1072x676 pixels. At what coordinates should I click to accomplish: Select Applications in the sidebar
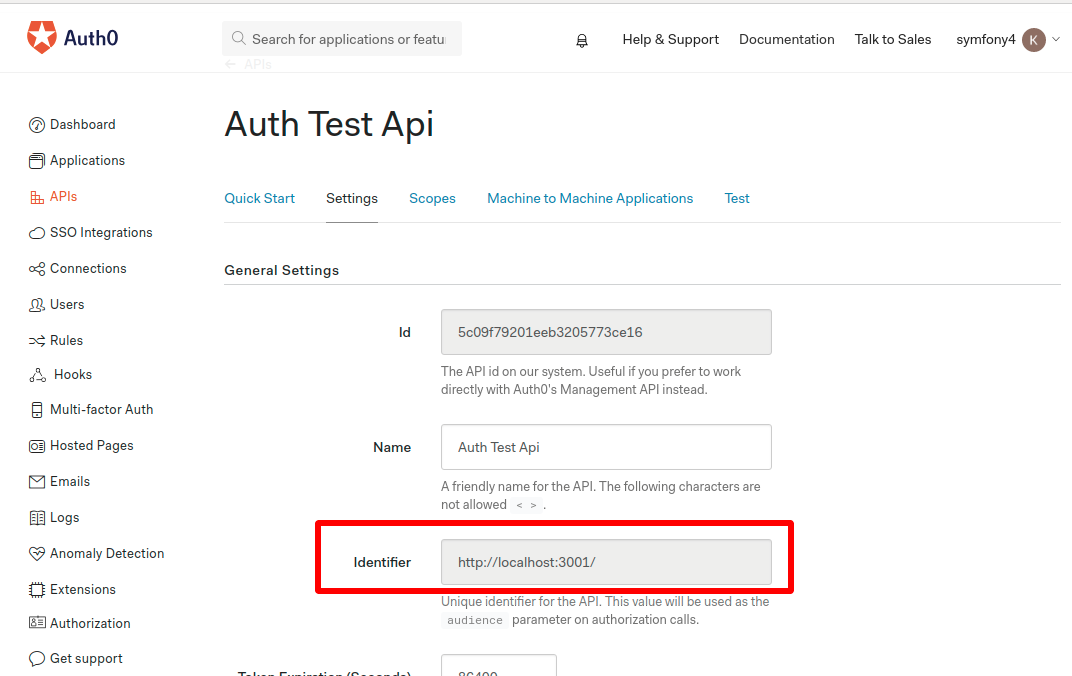[87, 160]
